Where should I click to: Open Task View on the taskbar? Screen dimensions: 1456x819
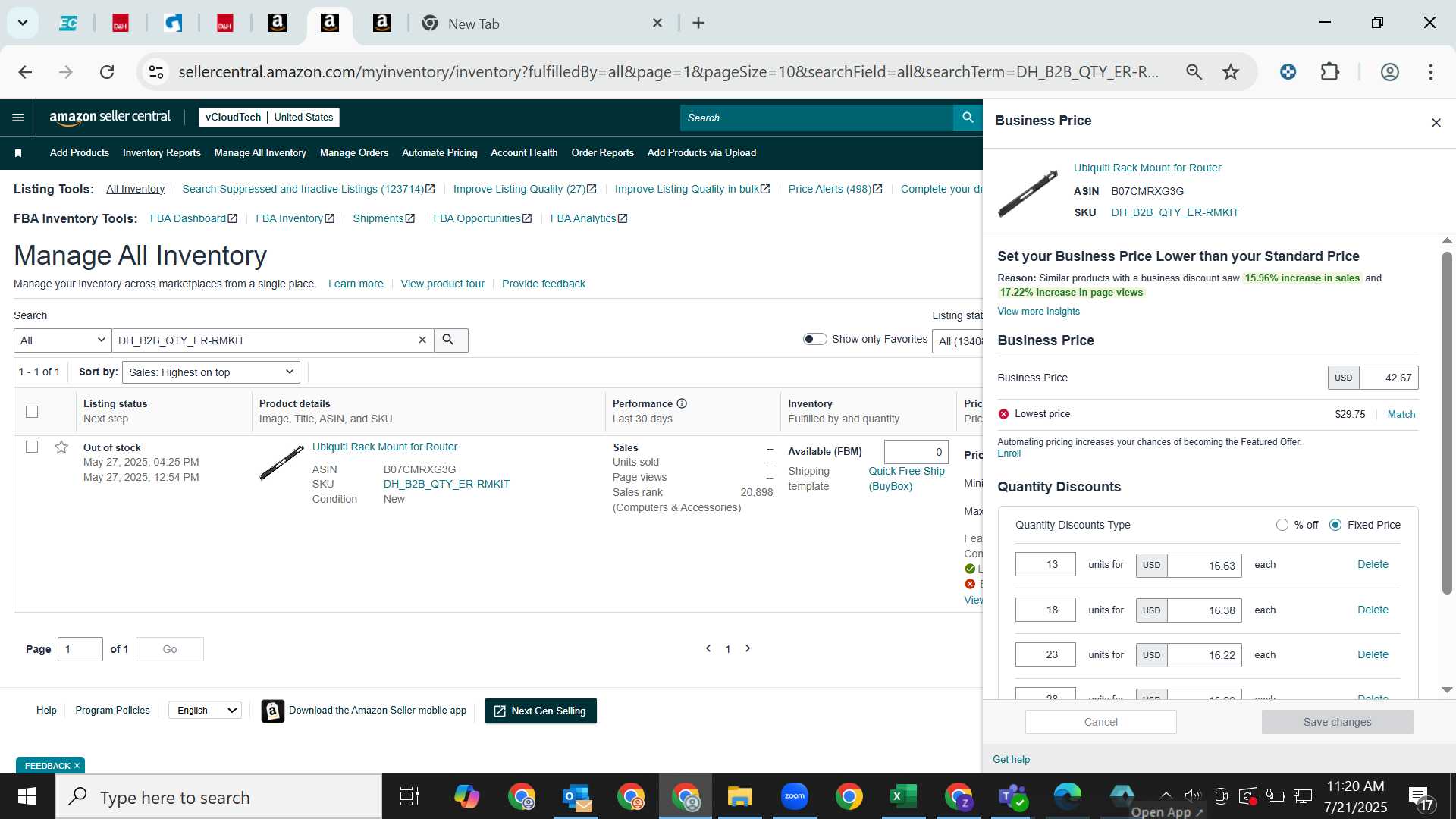(409, 796)
